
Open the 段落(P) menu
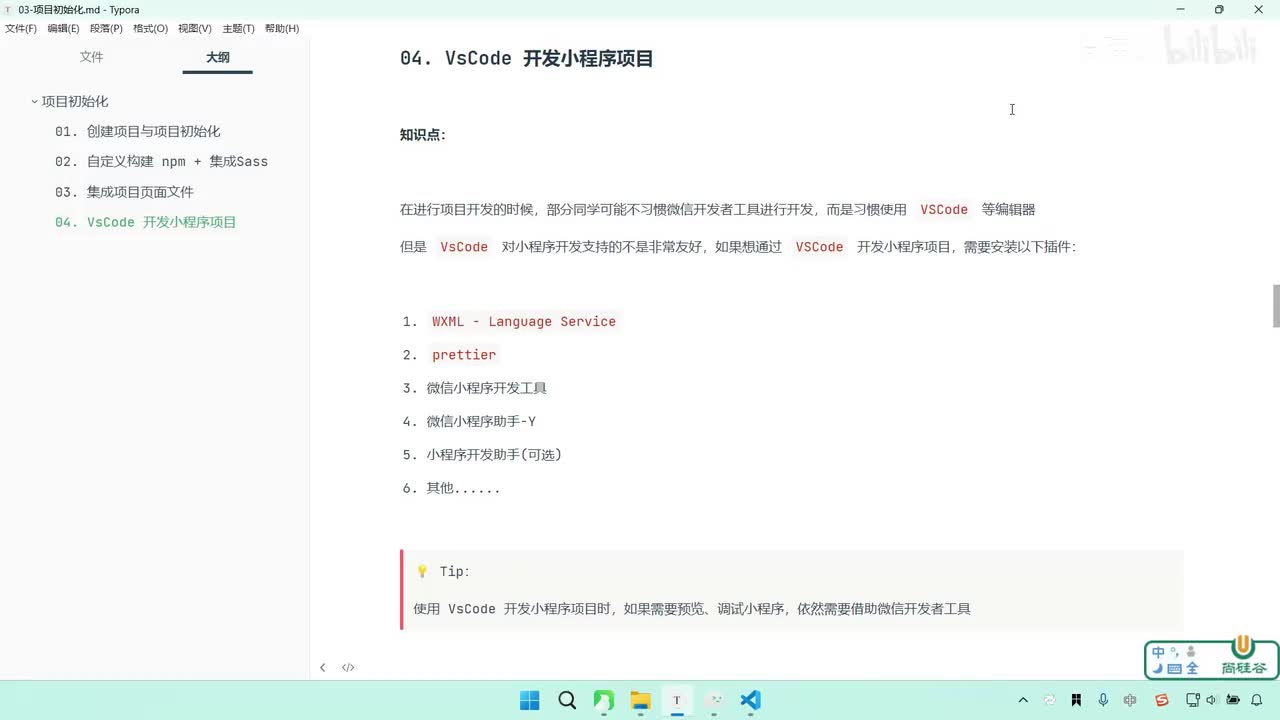(106, 28)
